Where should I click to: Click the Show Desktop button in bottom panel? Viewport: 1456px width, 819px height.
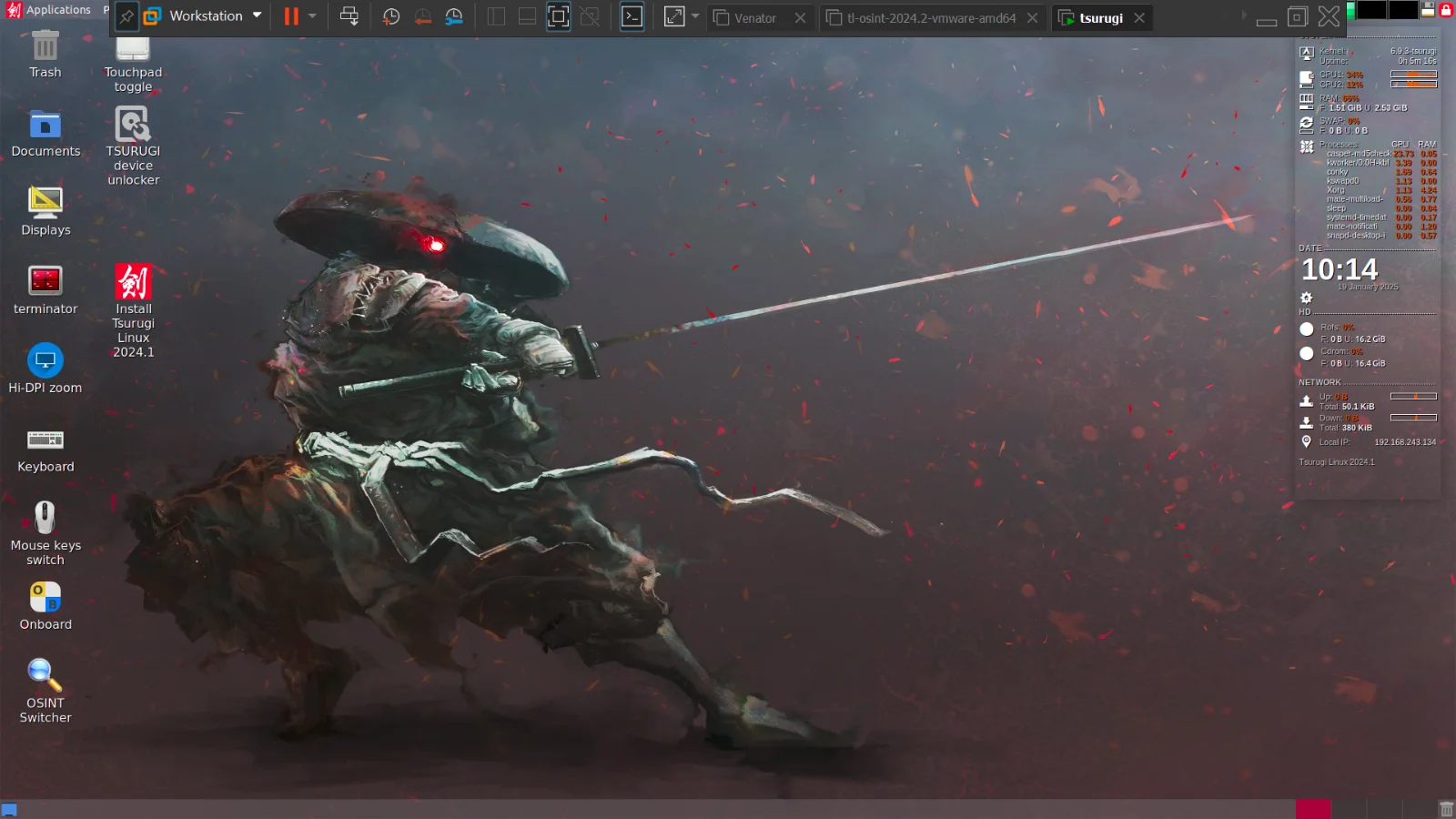pyautogui.click(x=9, y=810)
